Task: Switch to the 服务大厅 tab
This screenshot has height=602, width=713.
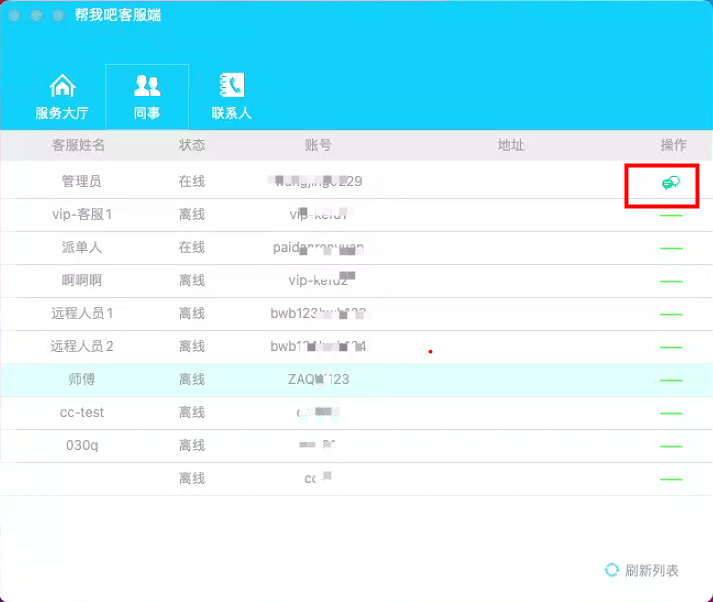Action: [62, 97]
